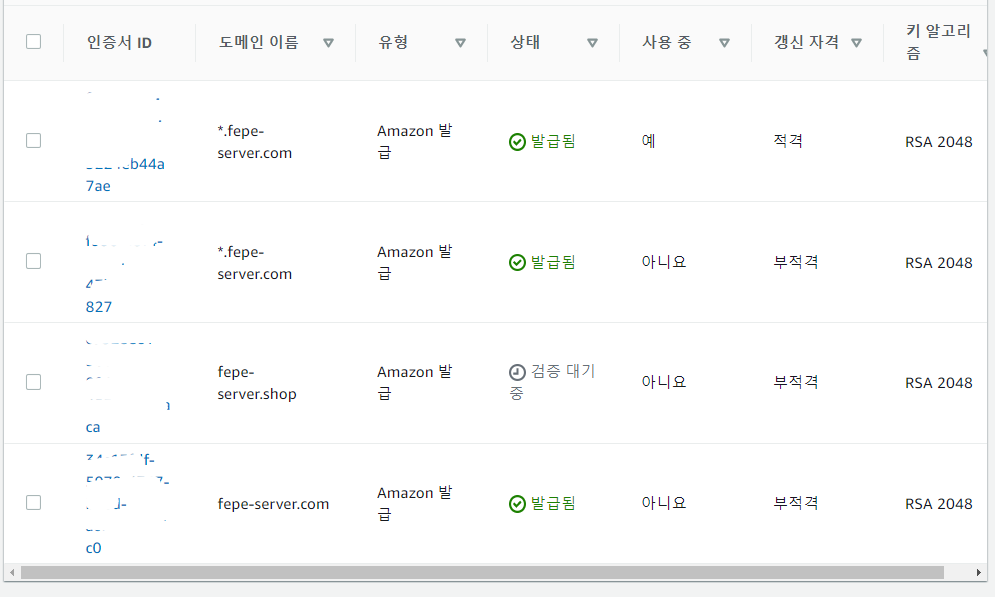Select the certificate row ending in 7ae
995x597 pixels.
pyautogui.click(x=34, y=140)
